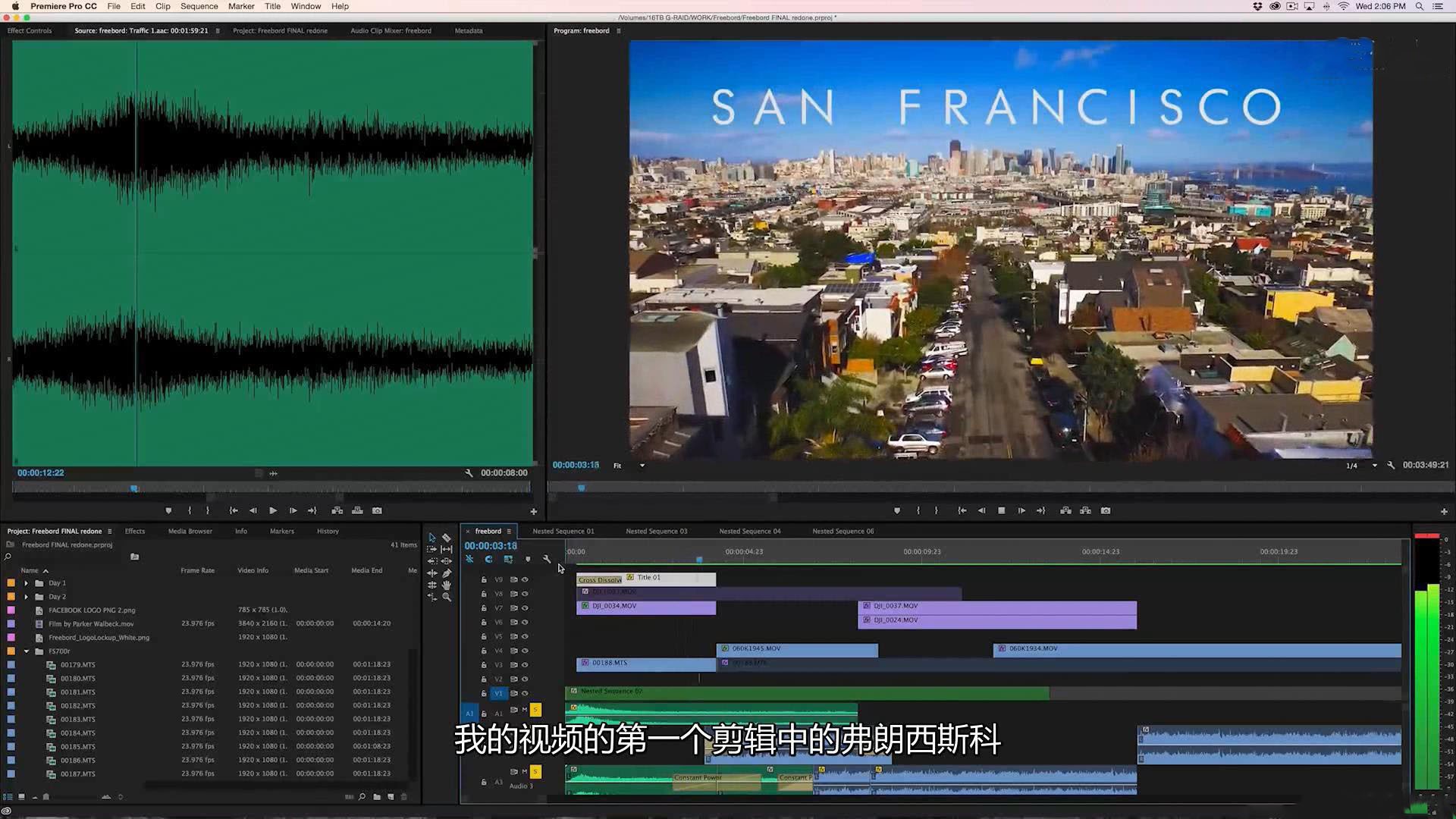Click Export Frame camera in Program monitor
1456x819 pixels.
pos(1106,510)
